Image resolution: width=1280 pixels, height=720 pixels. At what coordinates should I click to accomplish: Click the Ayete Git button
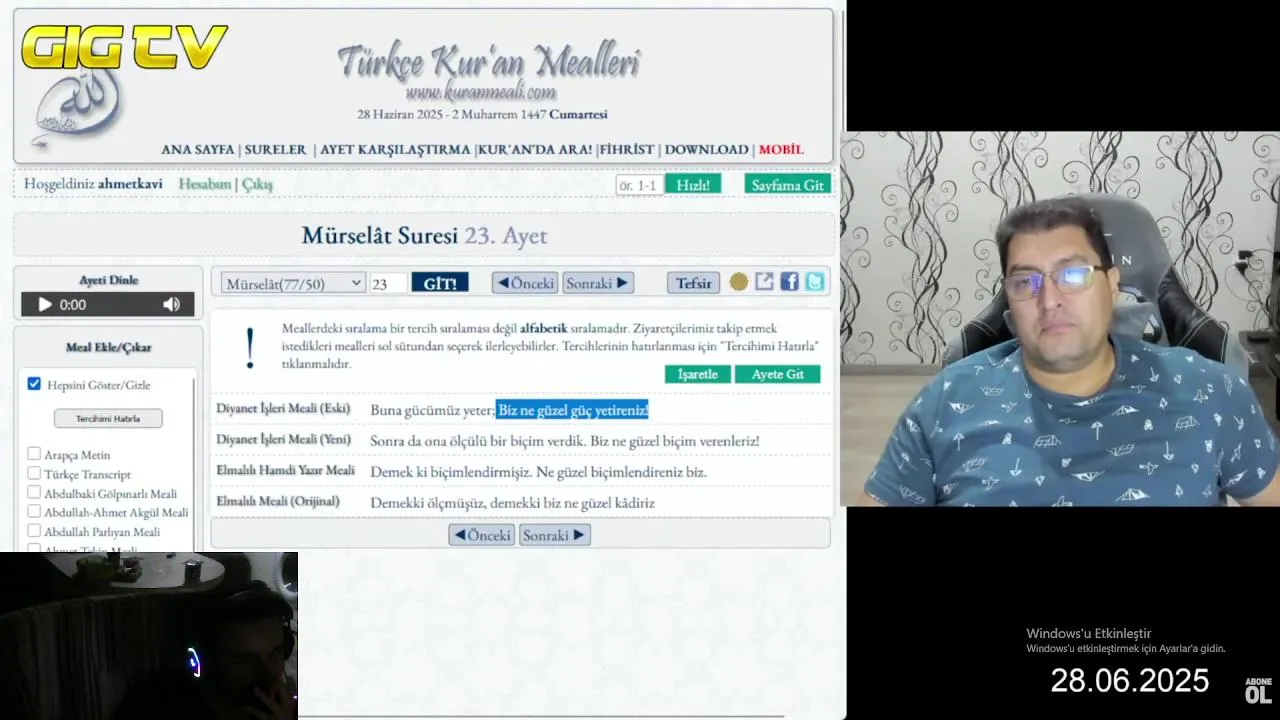[778, 374]
